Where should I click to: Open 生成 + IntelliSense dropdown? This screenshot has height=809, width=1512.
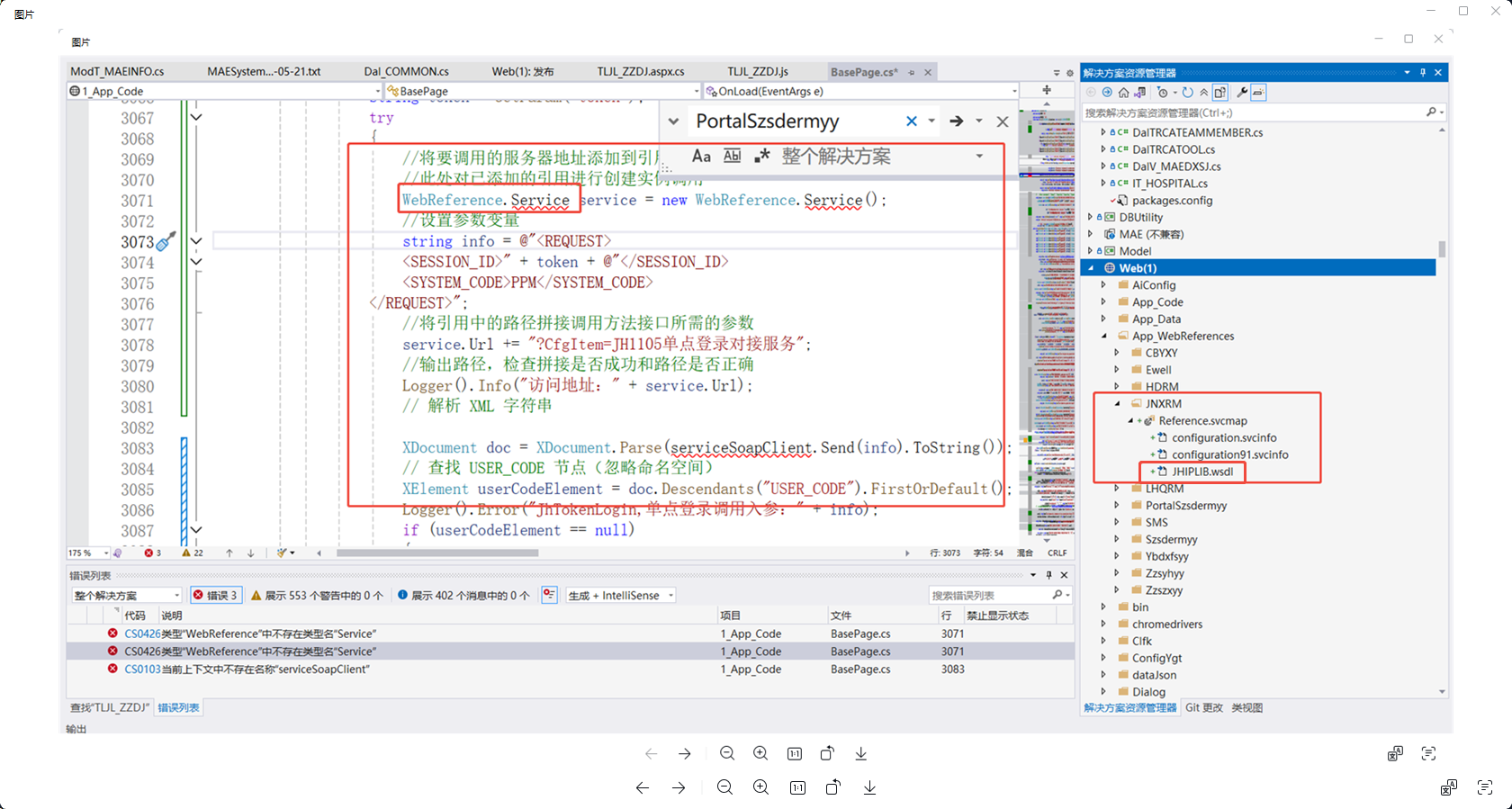click(671, 595)
